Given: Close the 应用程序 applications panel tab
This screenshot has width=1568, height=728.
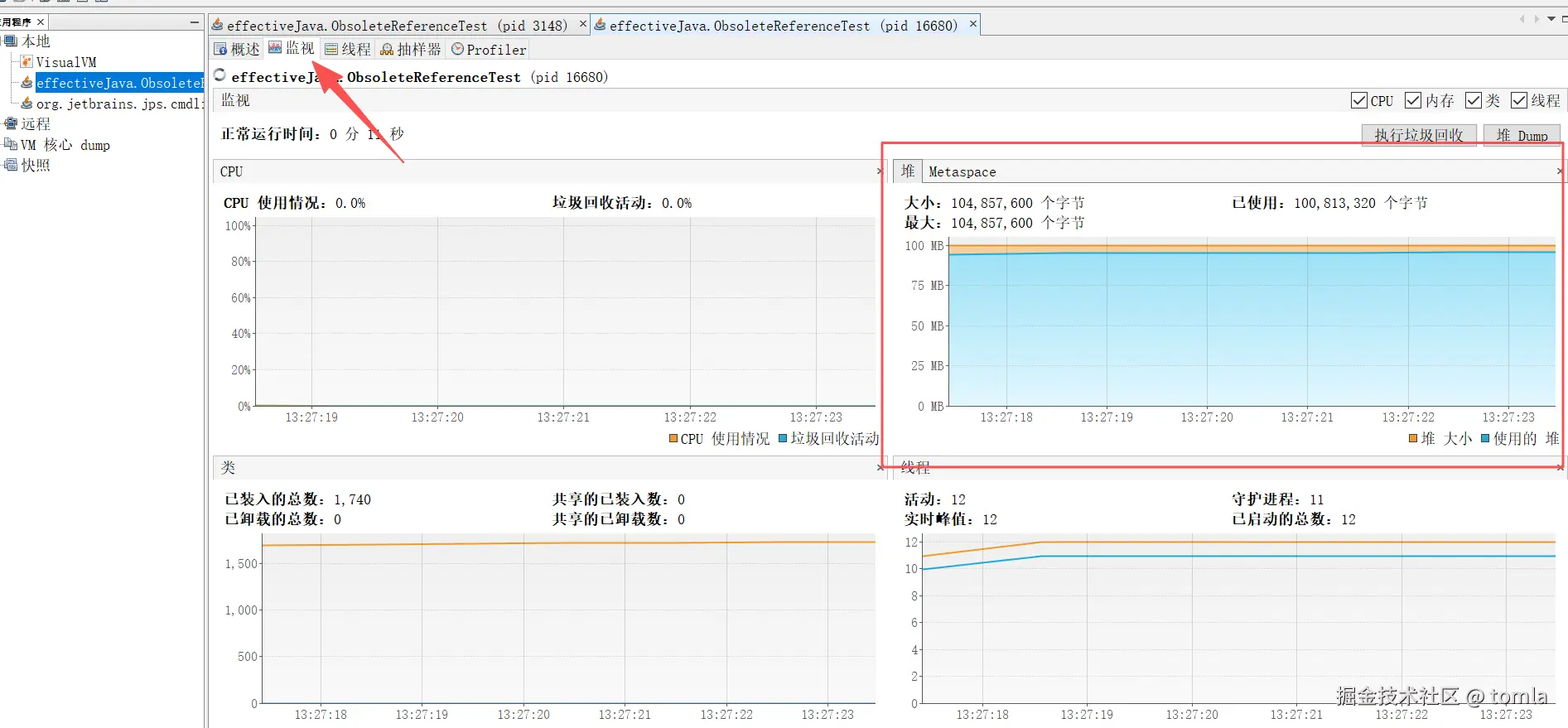Looking at the screenshot, I should (41, 22).
